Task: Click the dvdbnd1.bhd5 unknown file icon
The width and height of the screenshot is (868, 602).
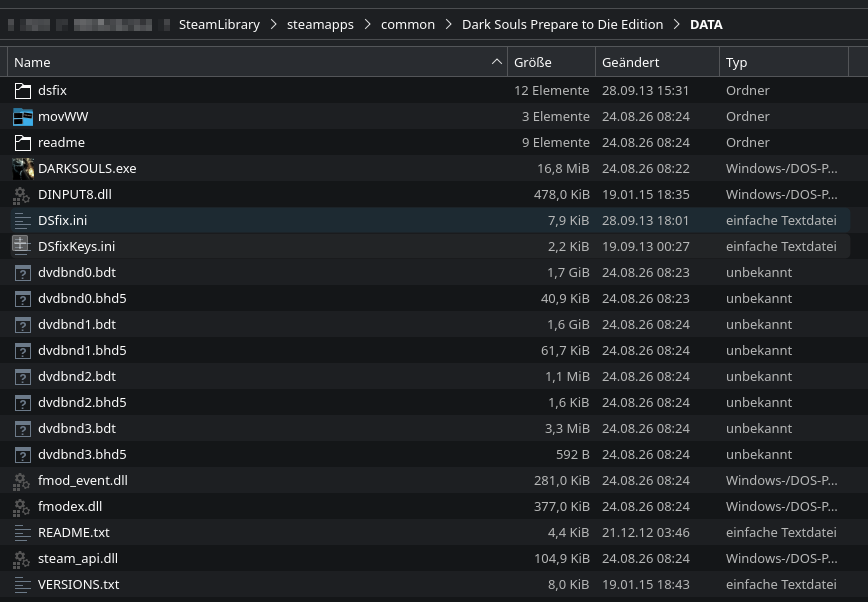Action: click(x=23, y=351)
